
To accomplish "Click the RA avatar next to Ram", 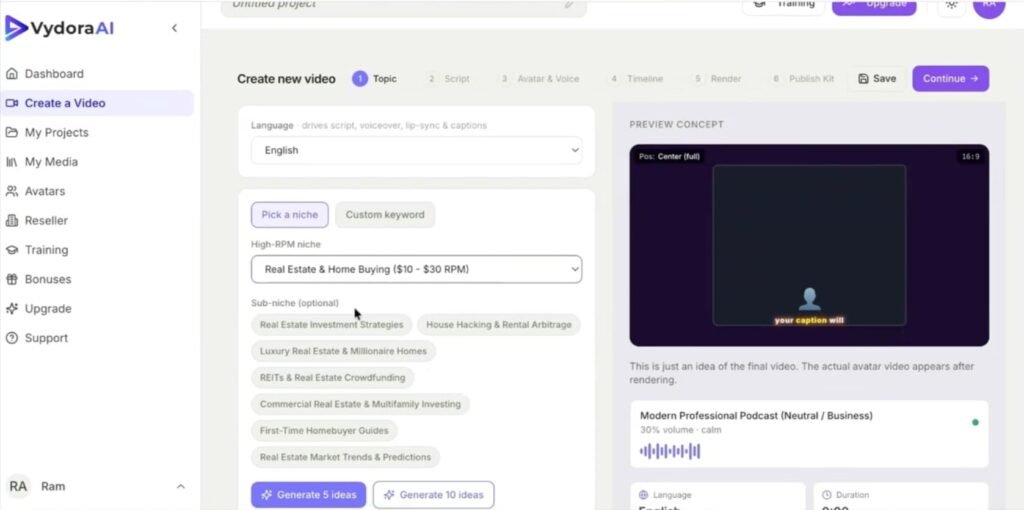I will click(x=18, y=486).
